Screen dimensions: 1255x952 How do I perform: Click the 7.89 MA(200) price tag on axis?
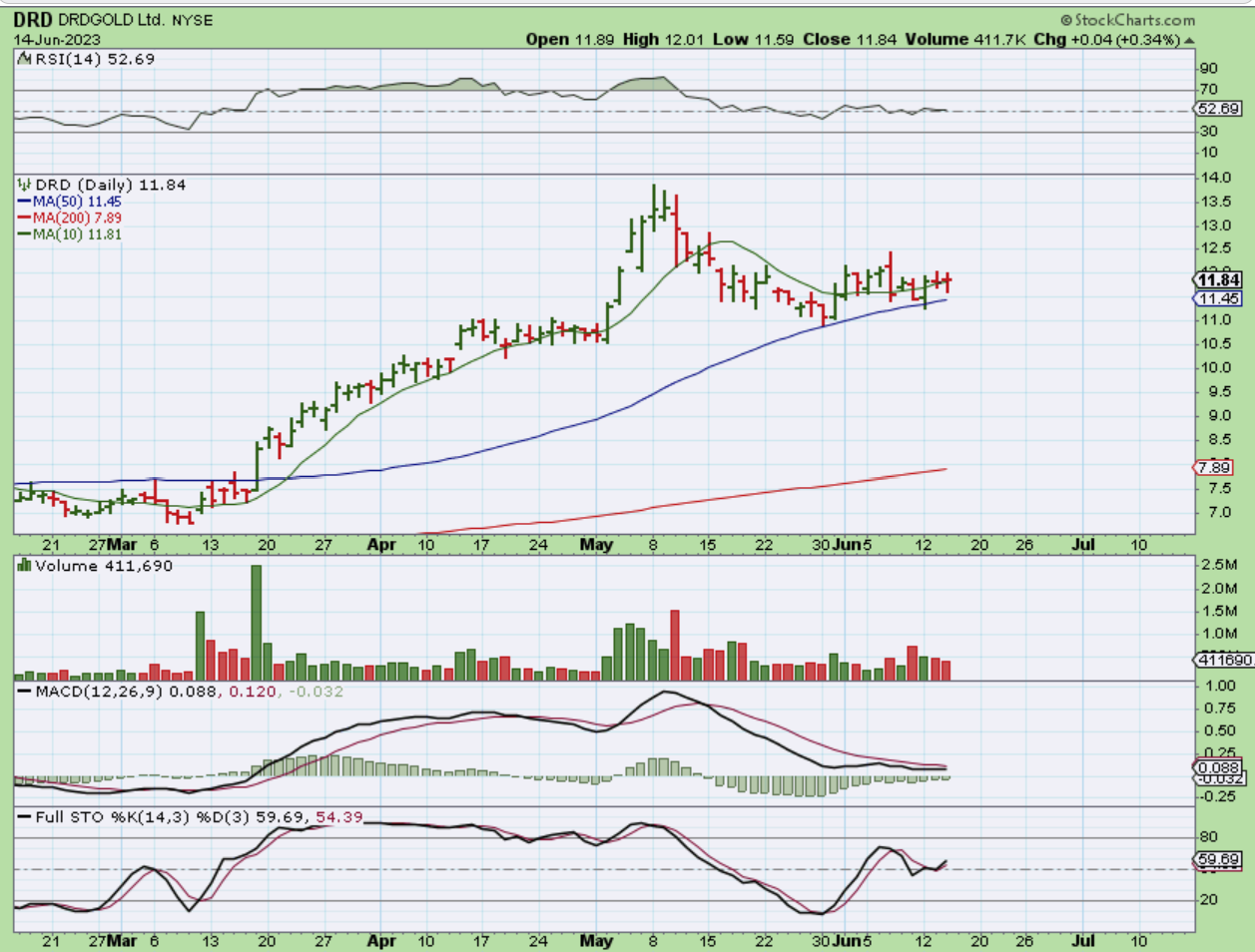coord(1214,468)
